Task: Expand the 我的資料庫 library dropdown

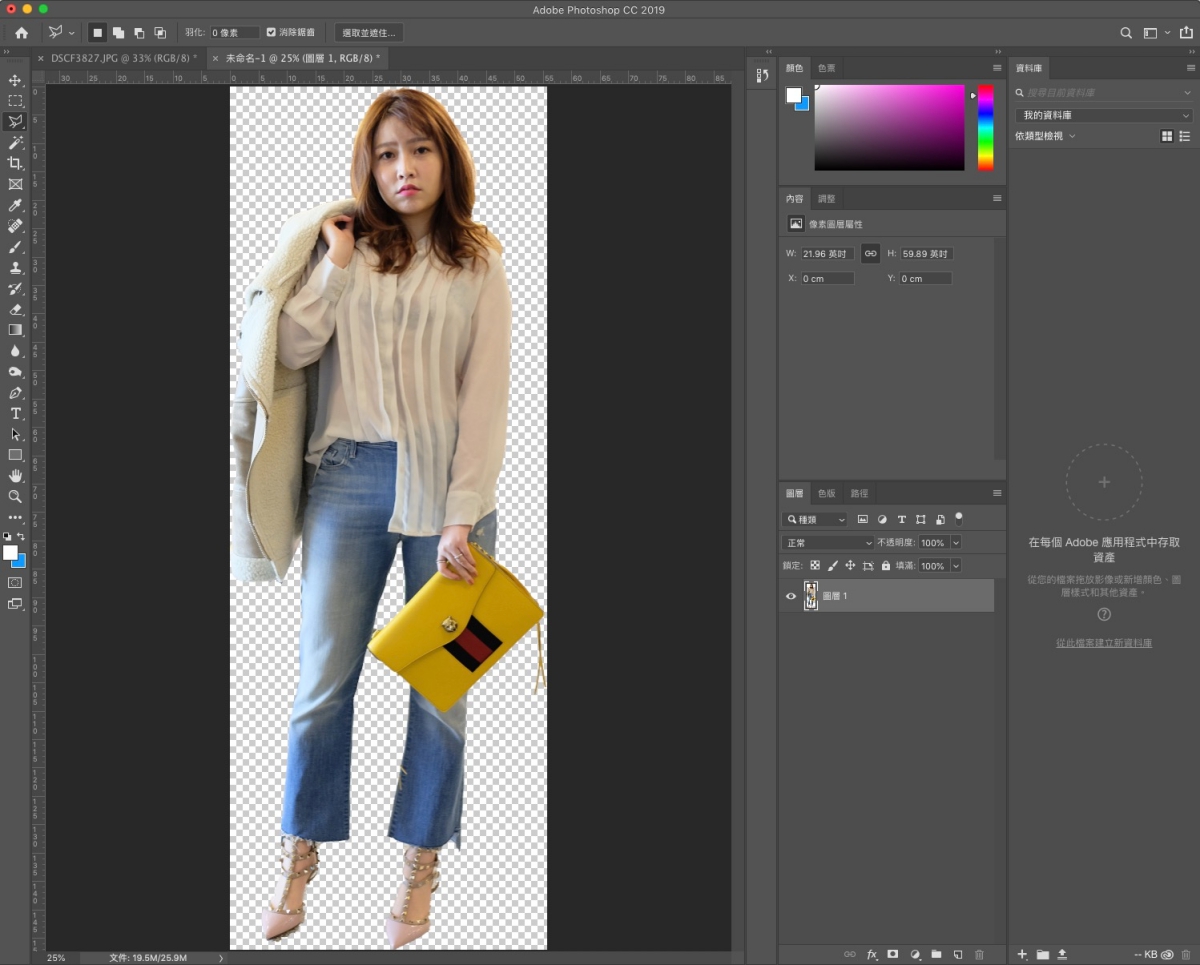Action: click(1103, 116)
